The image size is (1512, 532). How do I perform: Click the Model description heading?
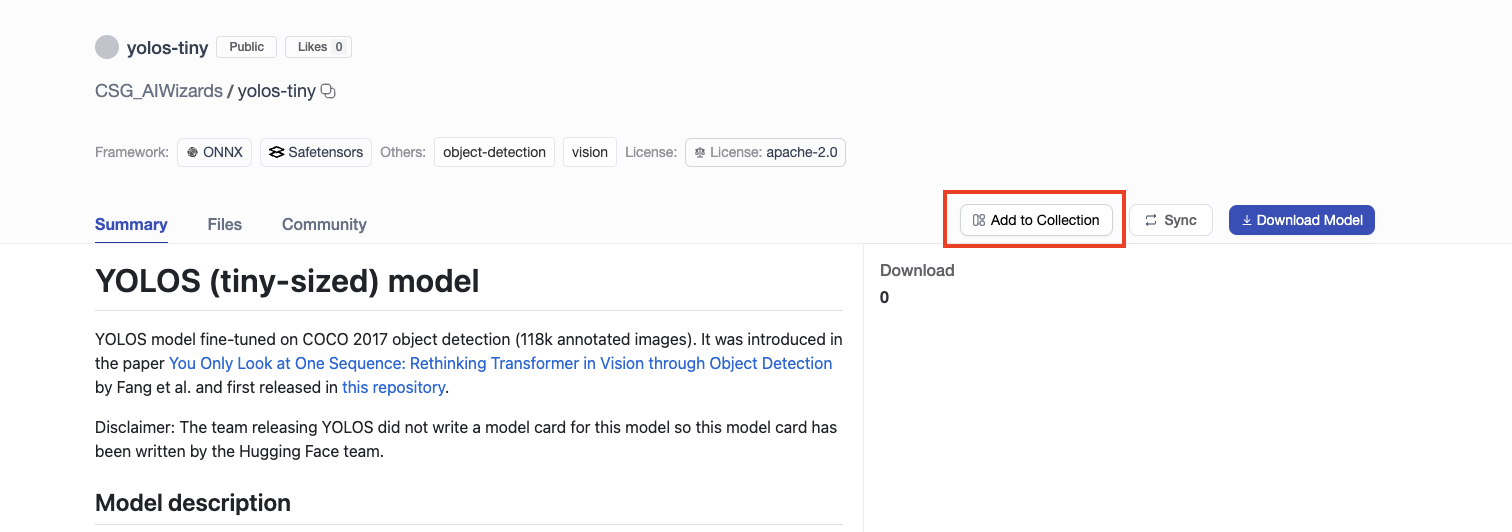point(193,503)
